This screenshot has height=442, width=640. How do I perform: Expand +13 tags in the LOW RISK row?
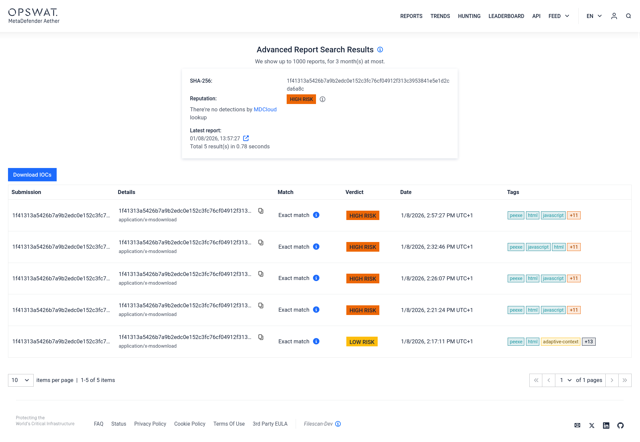589,342
